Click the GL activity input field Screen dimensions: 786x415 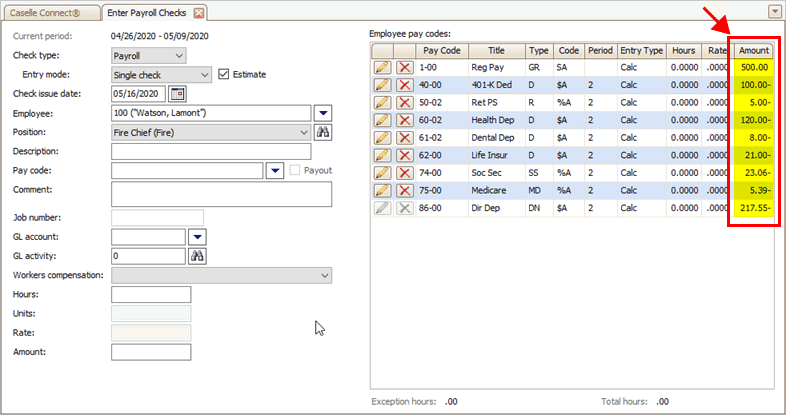pyautogui.click(x=148, y=256)
